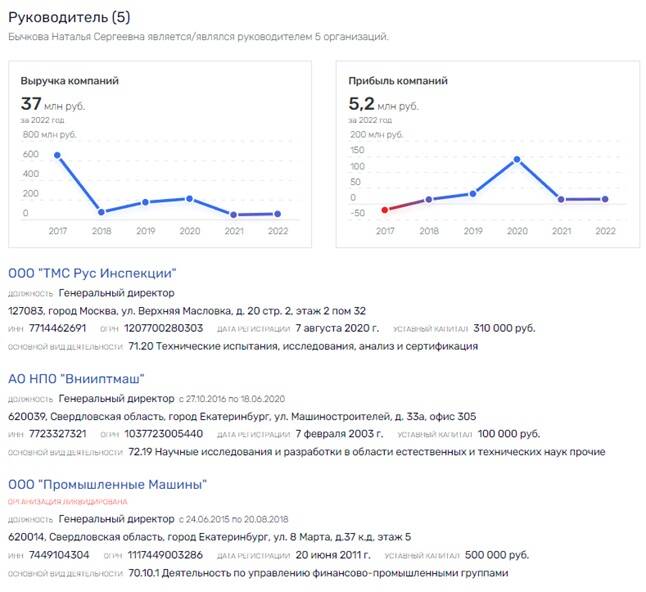Click the 2019 data point on profit chart
Screen dimensions: 646x592
(473, 193)
